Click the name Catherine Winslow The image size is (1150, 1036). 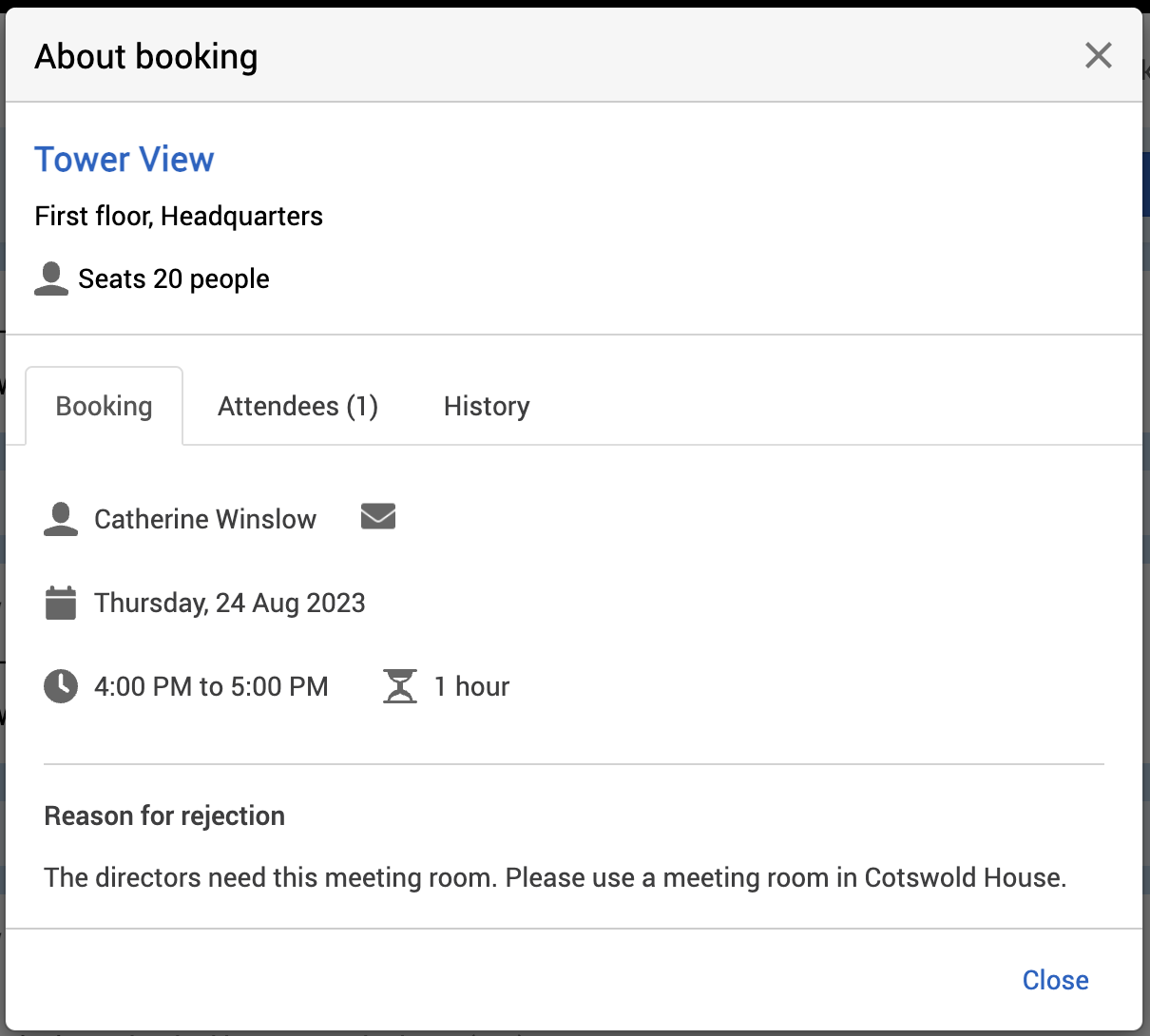click(x=205, y=519)
